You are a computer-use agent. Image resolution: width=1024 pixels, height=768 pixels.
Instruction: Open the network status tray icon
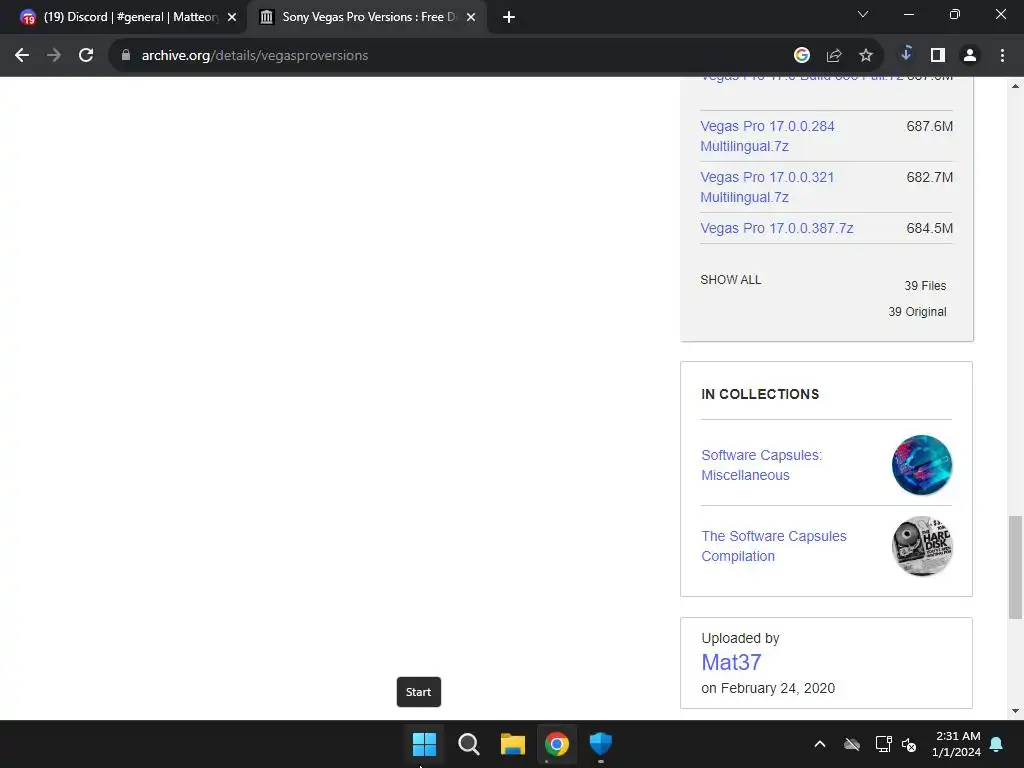[x=883, y=744]
